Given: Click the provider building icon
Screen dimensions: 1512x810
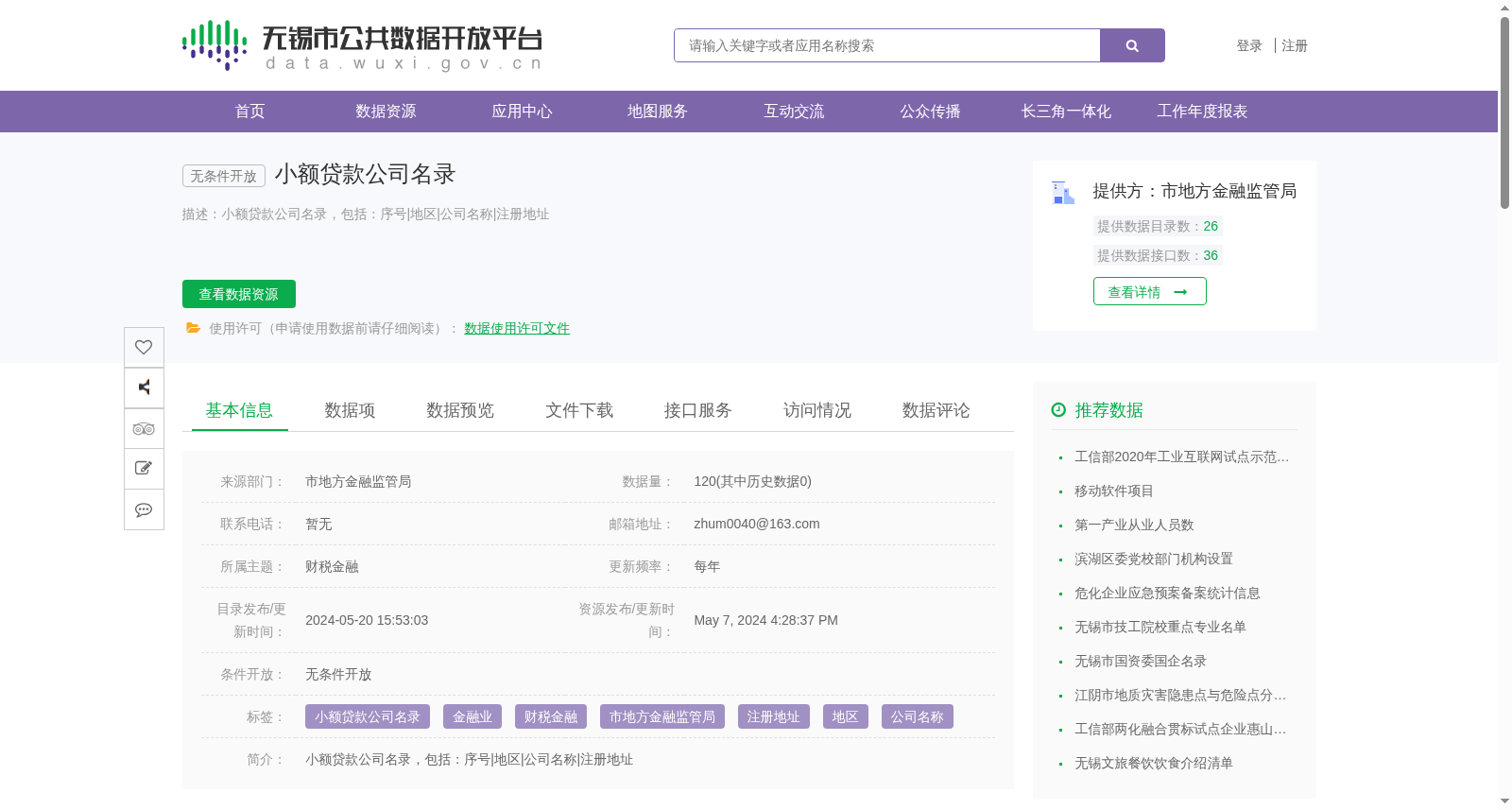Looking at the screenshot, I should [x=1063, y=193].
